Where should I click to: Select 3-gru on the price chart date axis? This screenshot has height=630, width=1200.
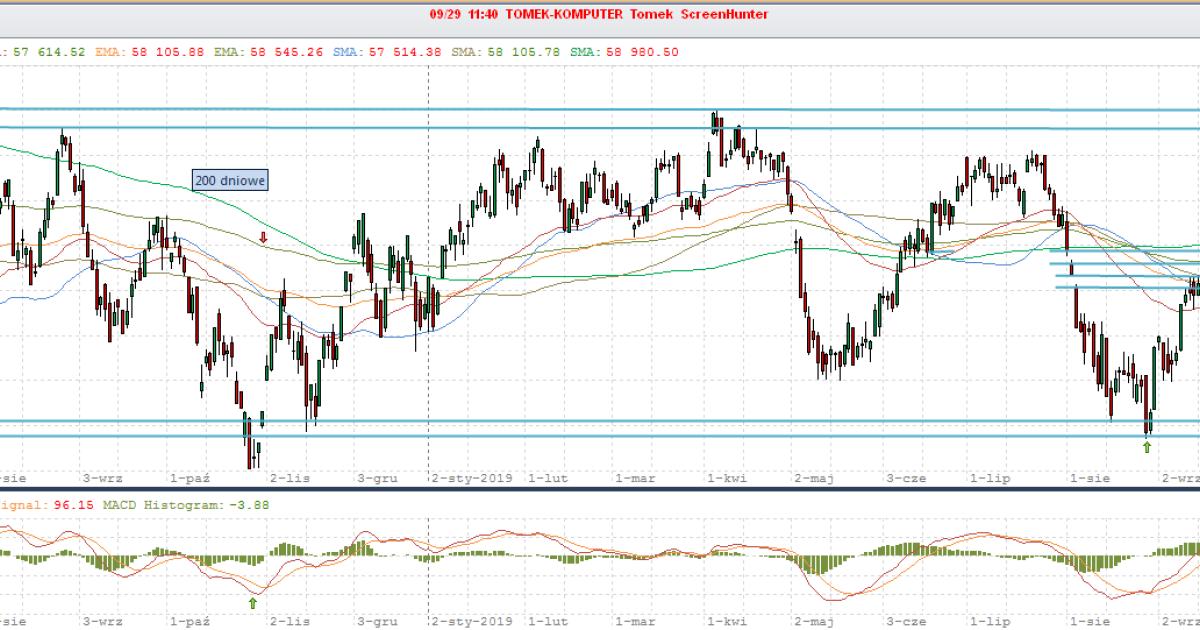(x=378, y=478)
